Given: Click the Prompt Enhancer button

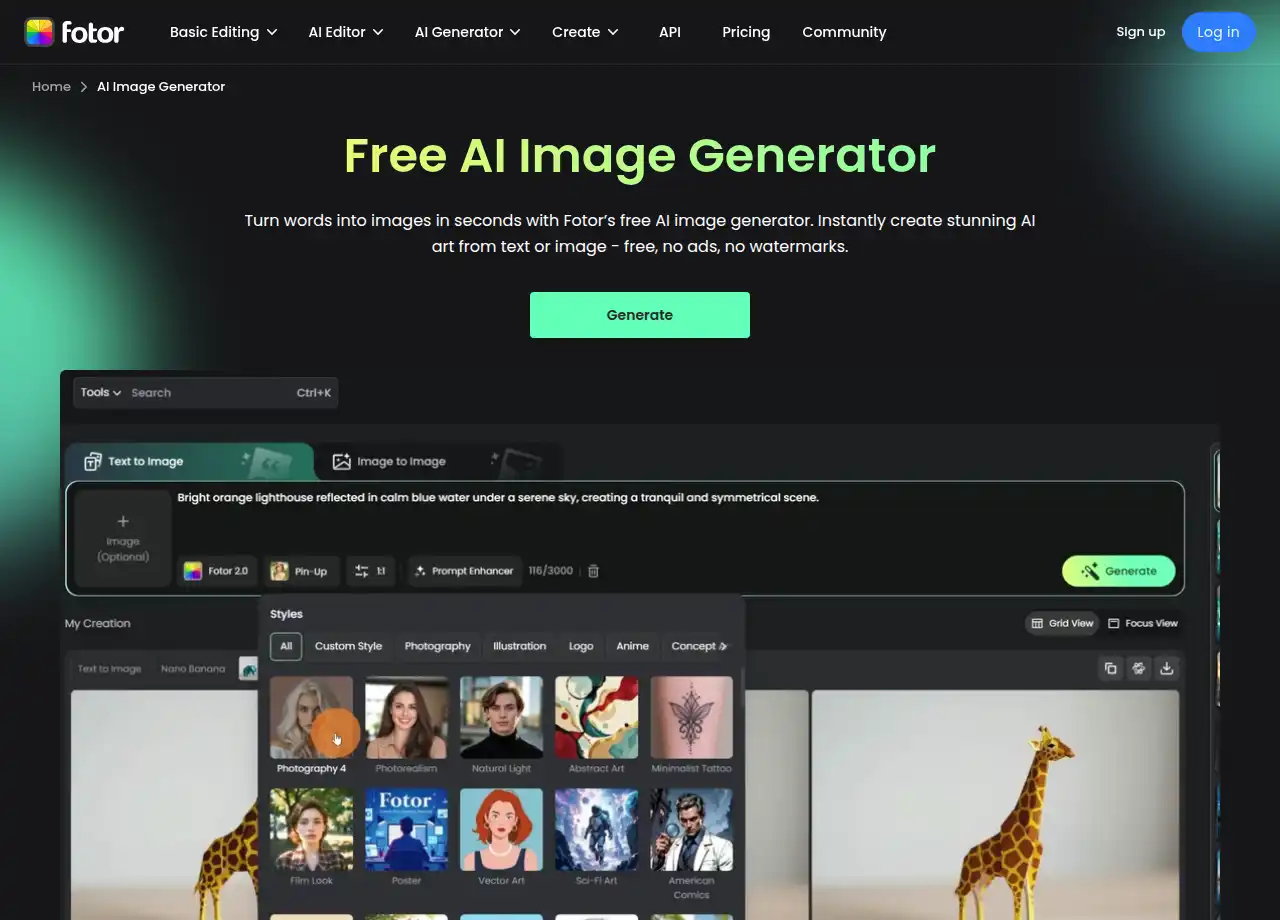Looking at the screenshot, I should coord(464,571).
